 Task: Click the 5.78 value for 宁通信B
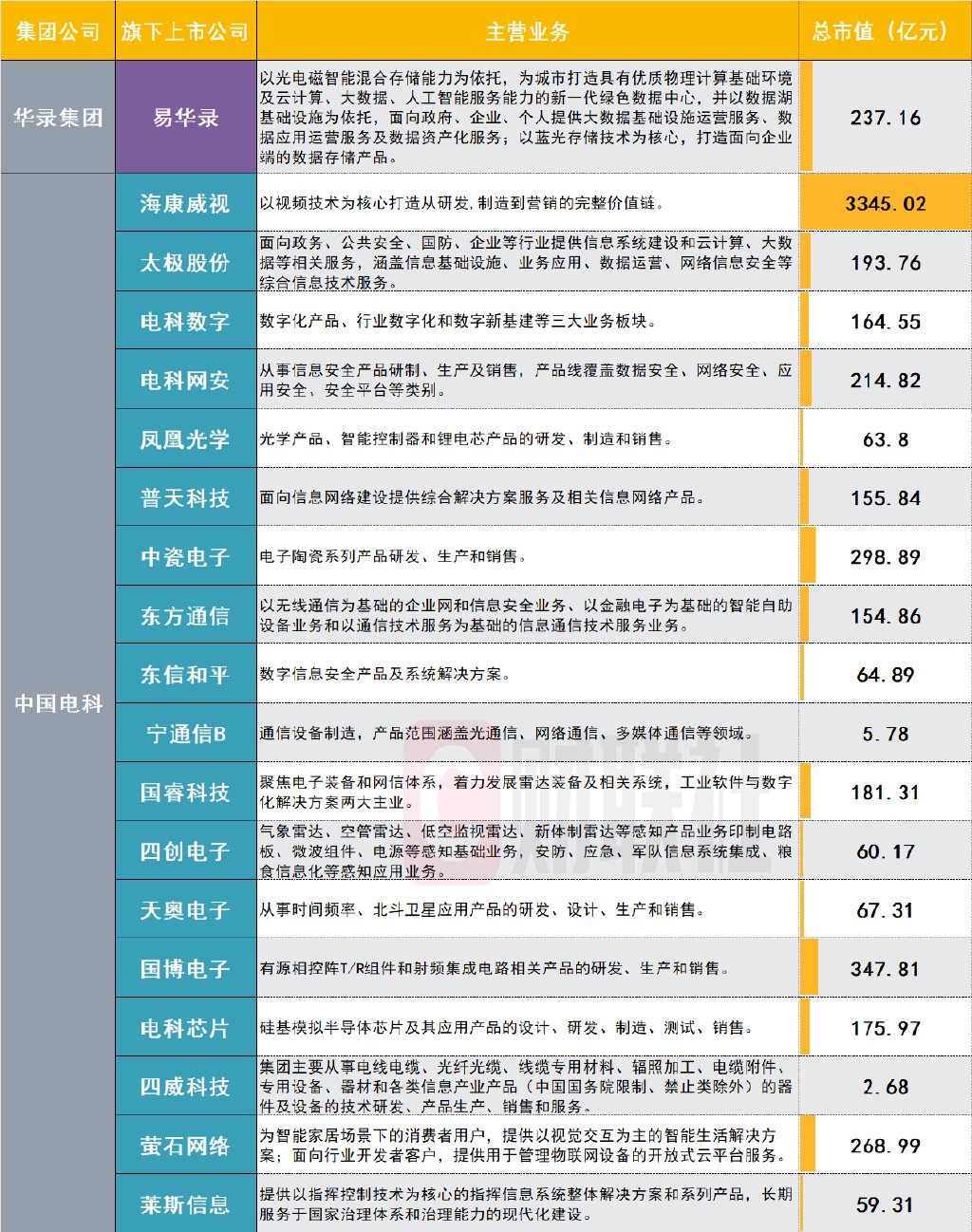coord(884,733)
